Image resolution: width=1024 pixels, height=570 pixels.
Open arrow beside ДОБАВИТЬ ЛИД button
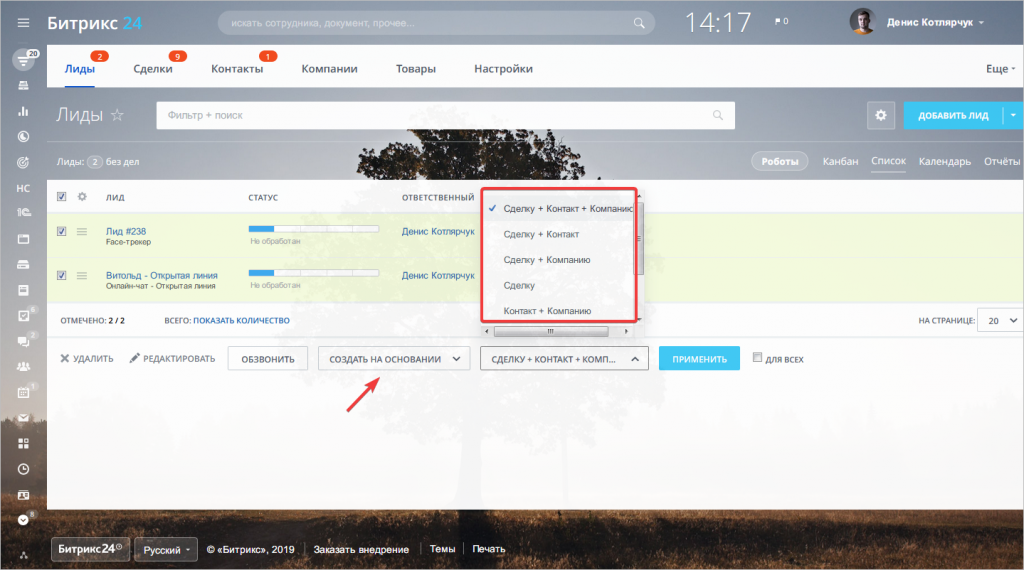click(x=1013, y=116)
